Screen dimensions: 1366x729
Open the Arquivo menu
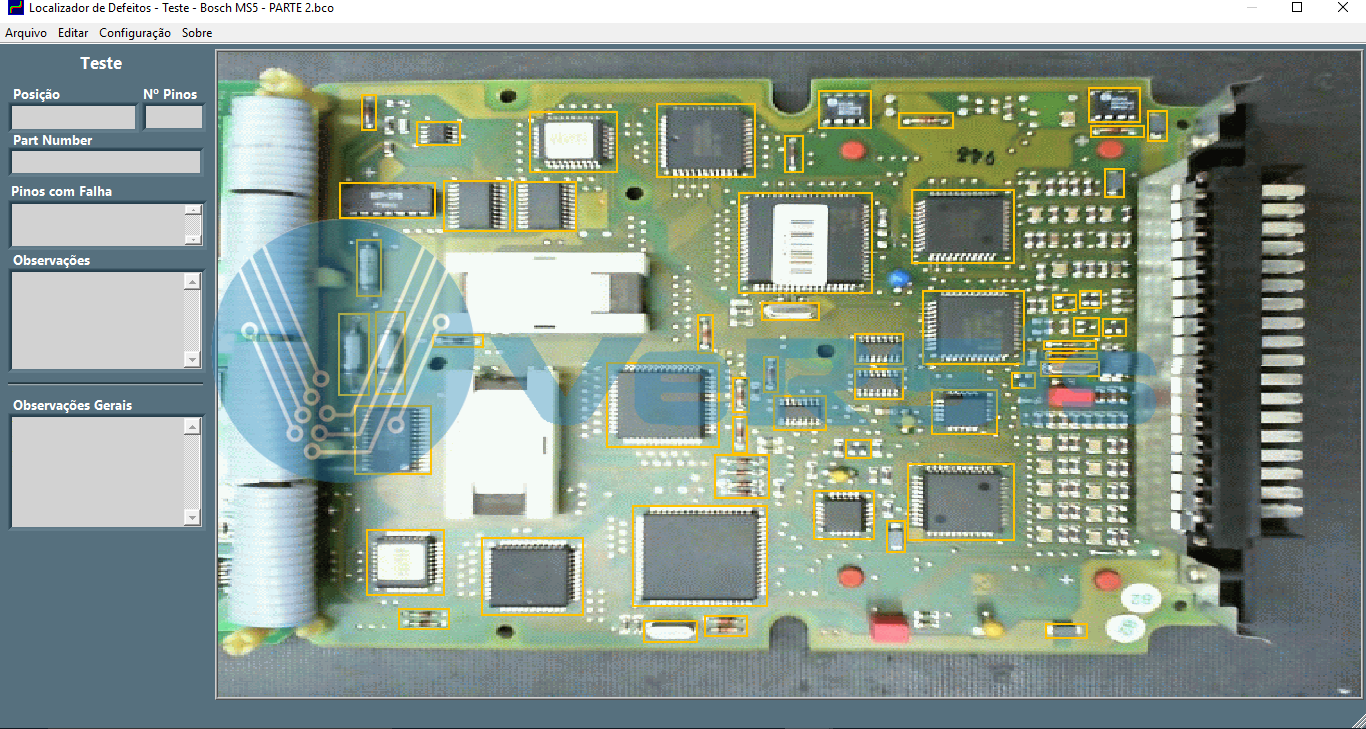coord(26,33)
